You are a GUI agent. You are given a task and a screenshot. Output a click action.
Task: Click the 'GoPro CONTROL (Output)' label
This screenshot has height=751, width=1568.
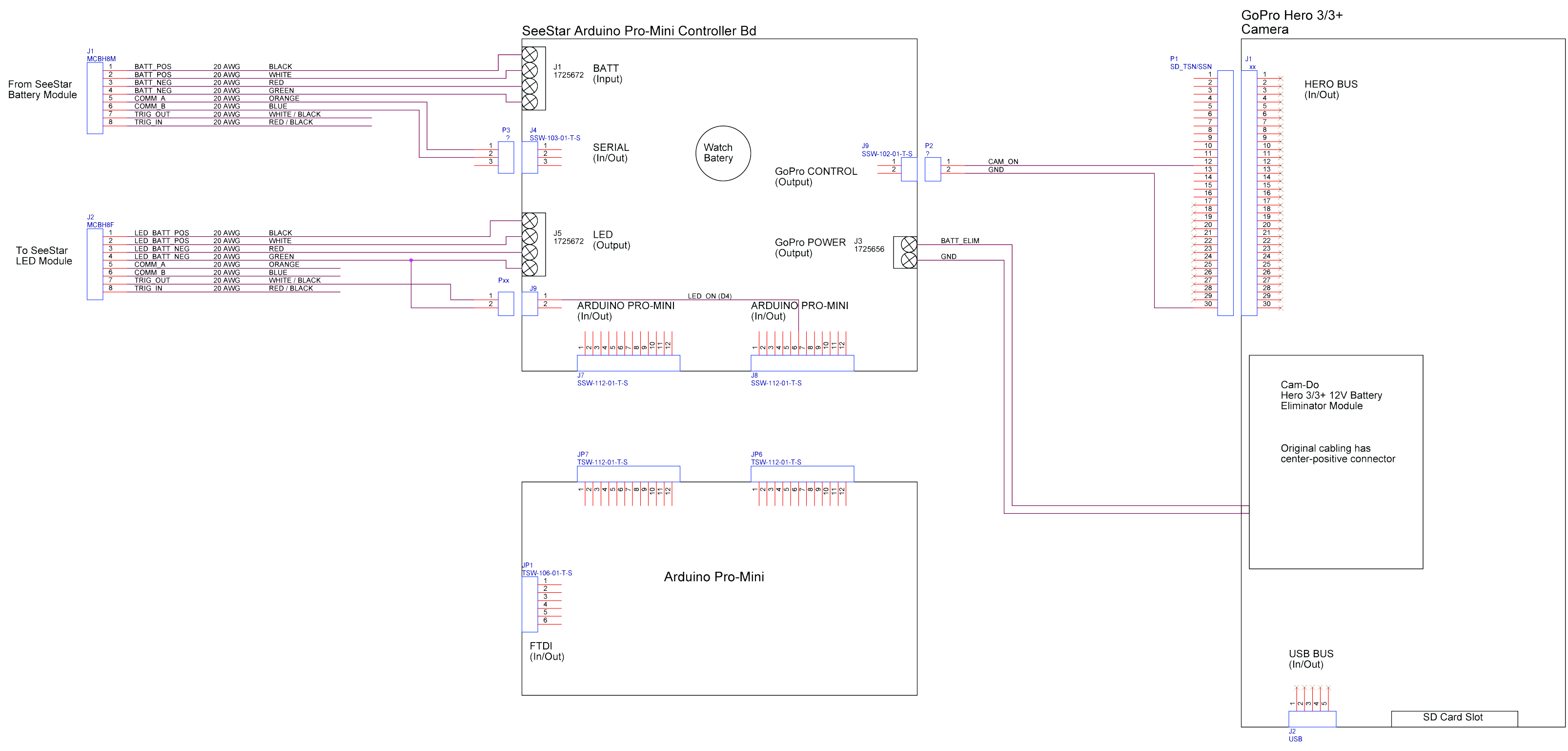click(815, 177)
